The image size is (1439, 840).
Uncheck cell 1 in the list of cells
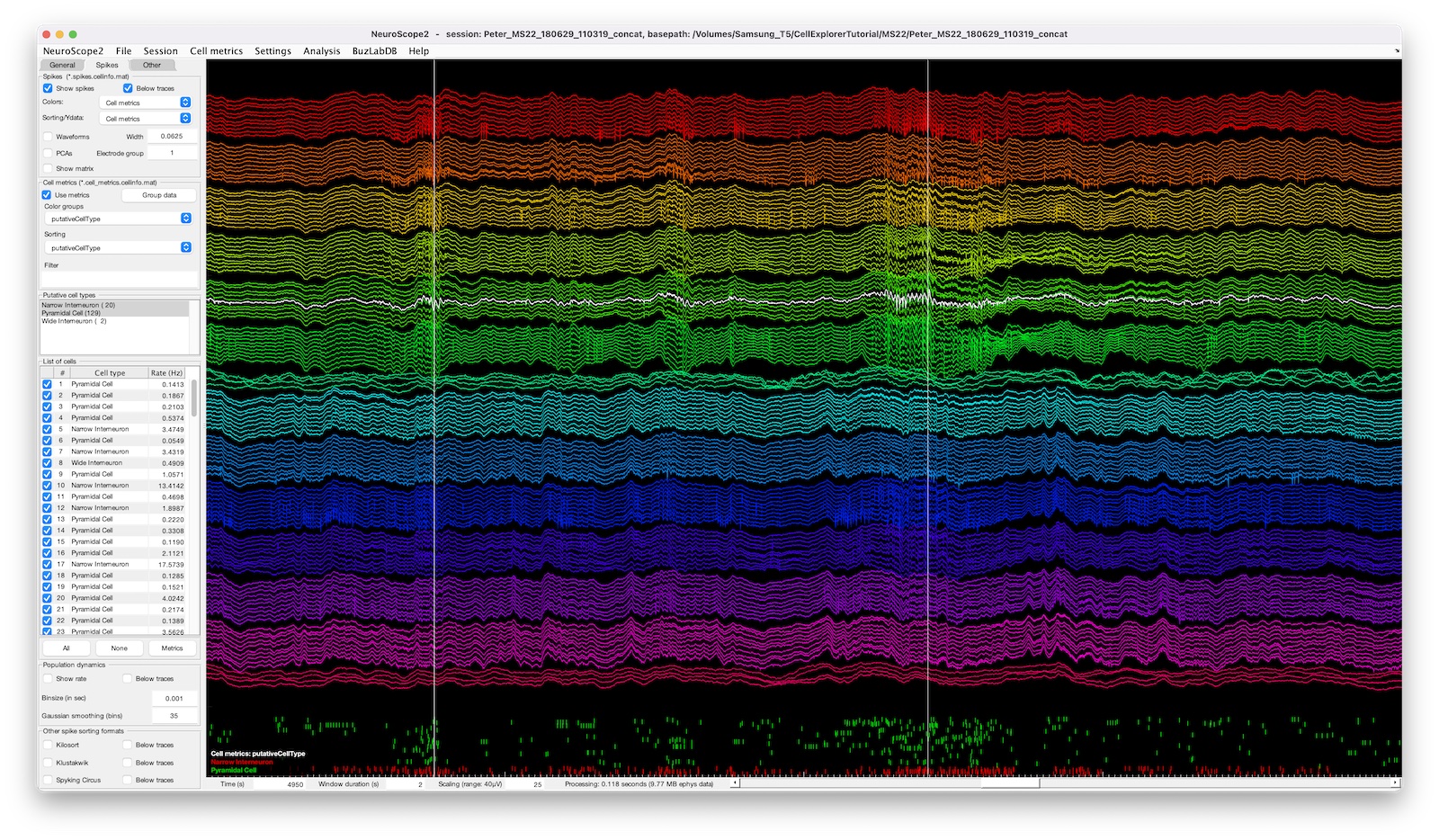[47, 384]
